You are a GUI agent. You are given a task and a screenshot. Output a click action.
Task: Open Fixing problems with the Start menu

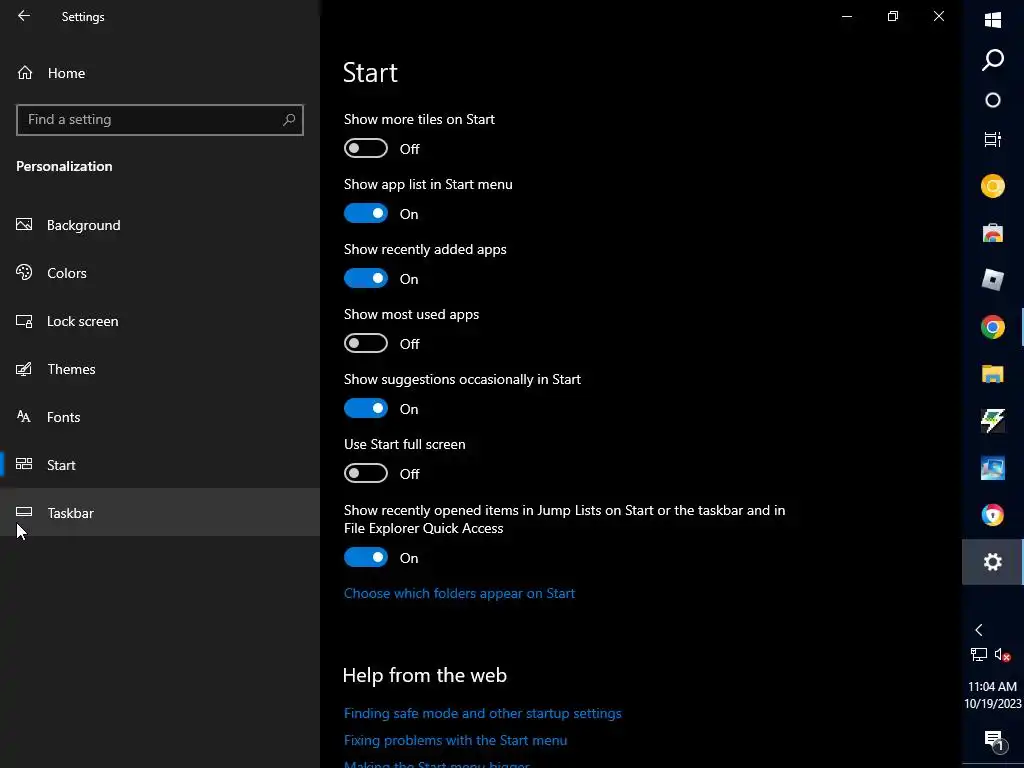455,740
